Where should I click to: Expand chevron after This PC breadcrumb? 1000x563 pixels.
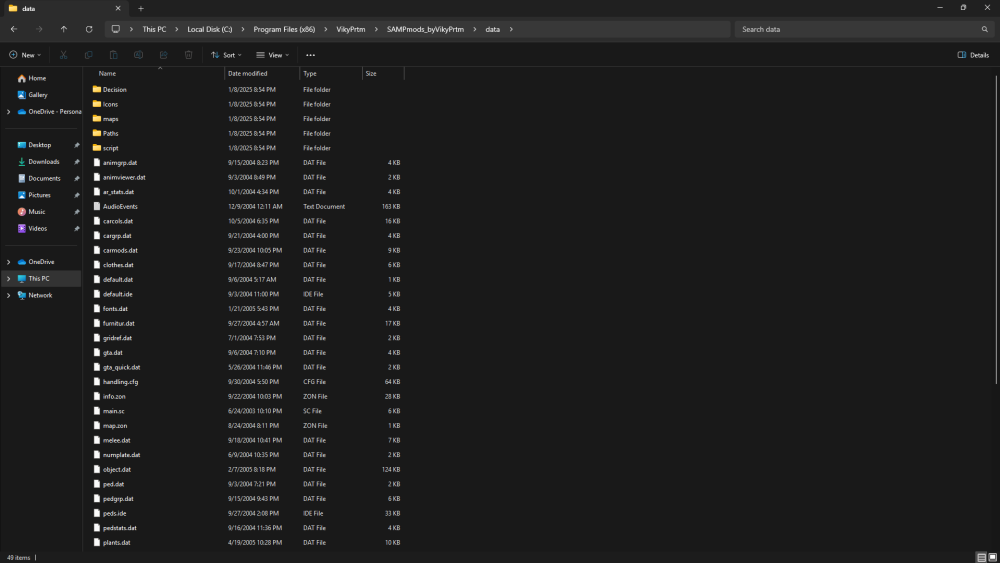coord(177,29)
